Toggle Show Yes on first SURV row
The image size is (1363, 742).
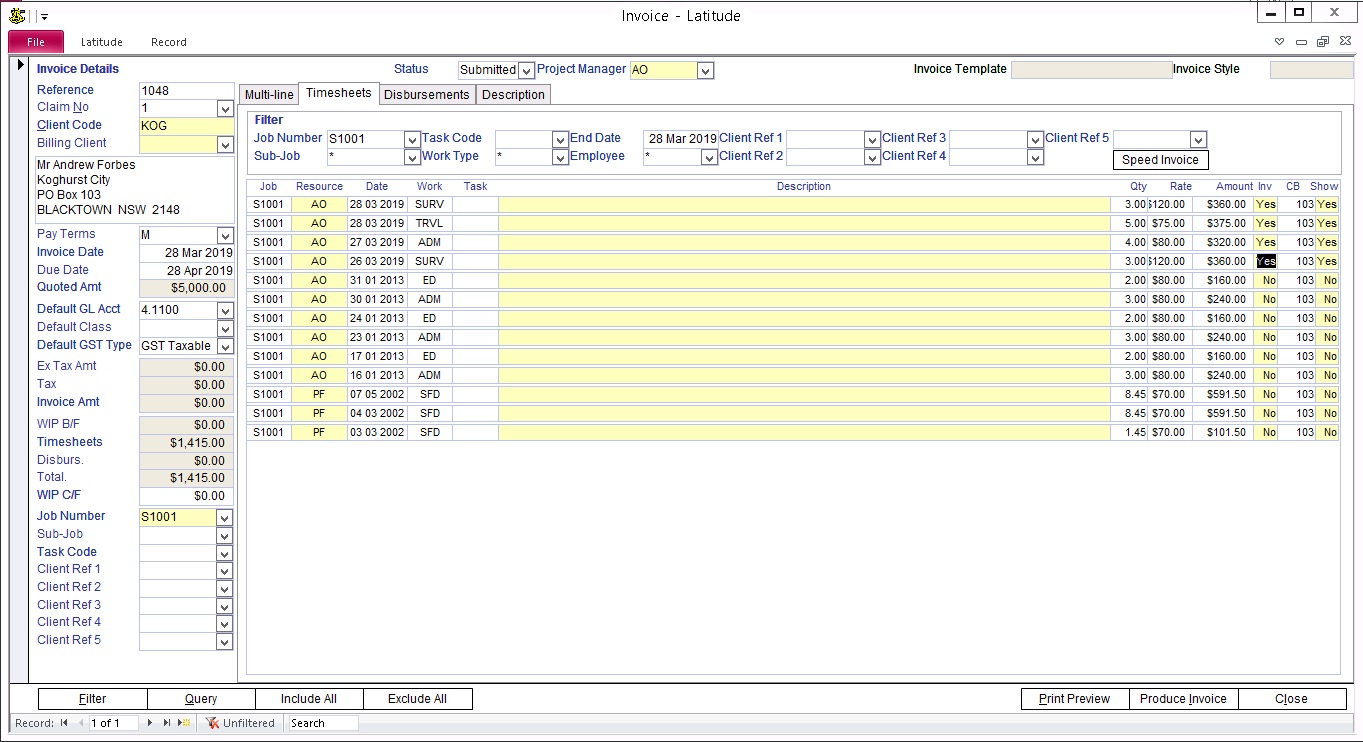[1327, 204]
